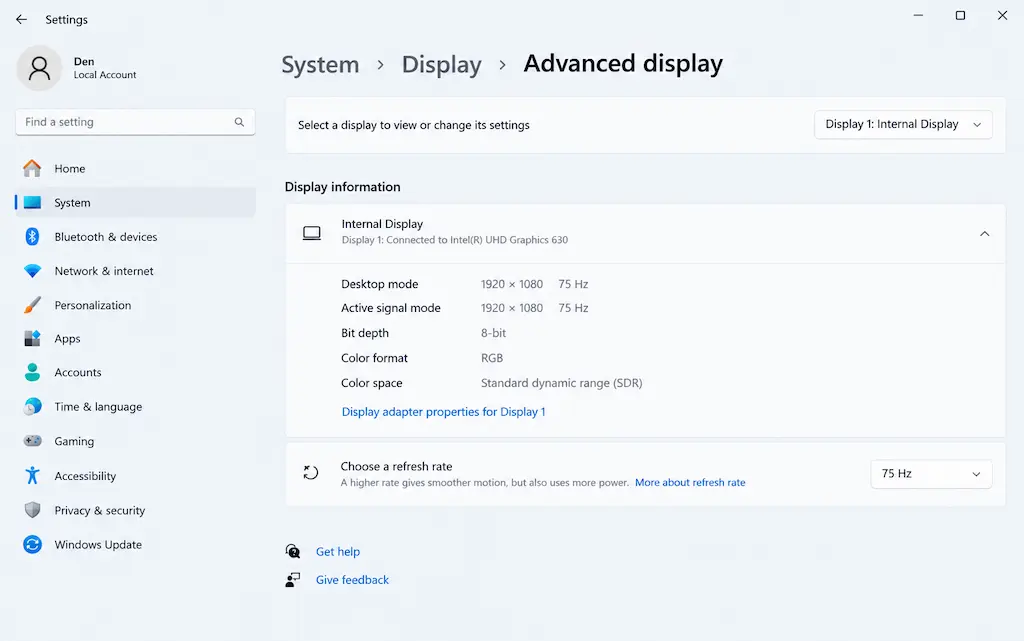Click the RGB color format value
Viewport: 1024px width, 641px height.
point(492,358)
